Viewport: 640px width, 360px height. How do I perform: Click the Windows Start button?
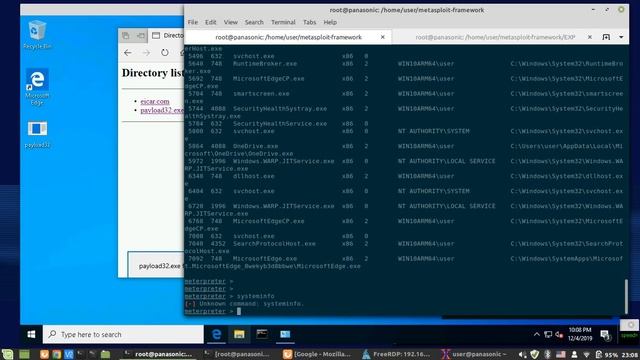[x=31, y=334]
